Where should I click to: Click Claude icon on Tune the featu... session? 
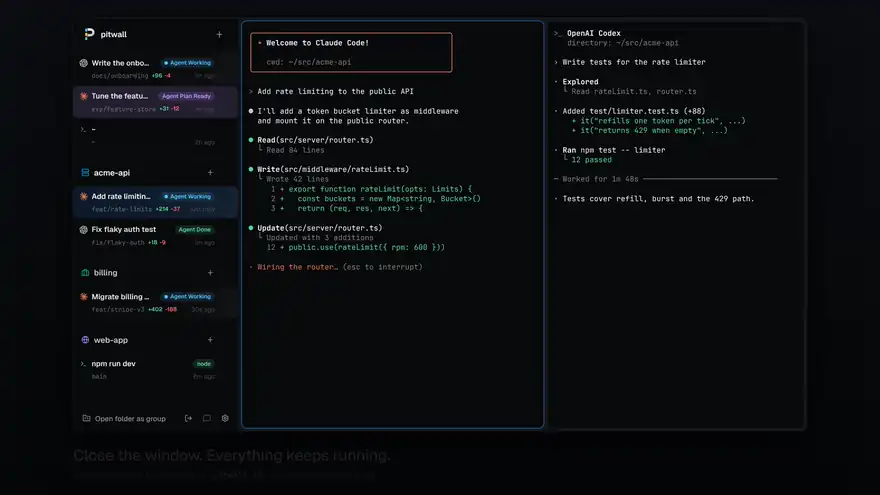(x=84, y=96)
